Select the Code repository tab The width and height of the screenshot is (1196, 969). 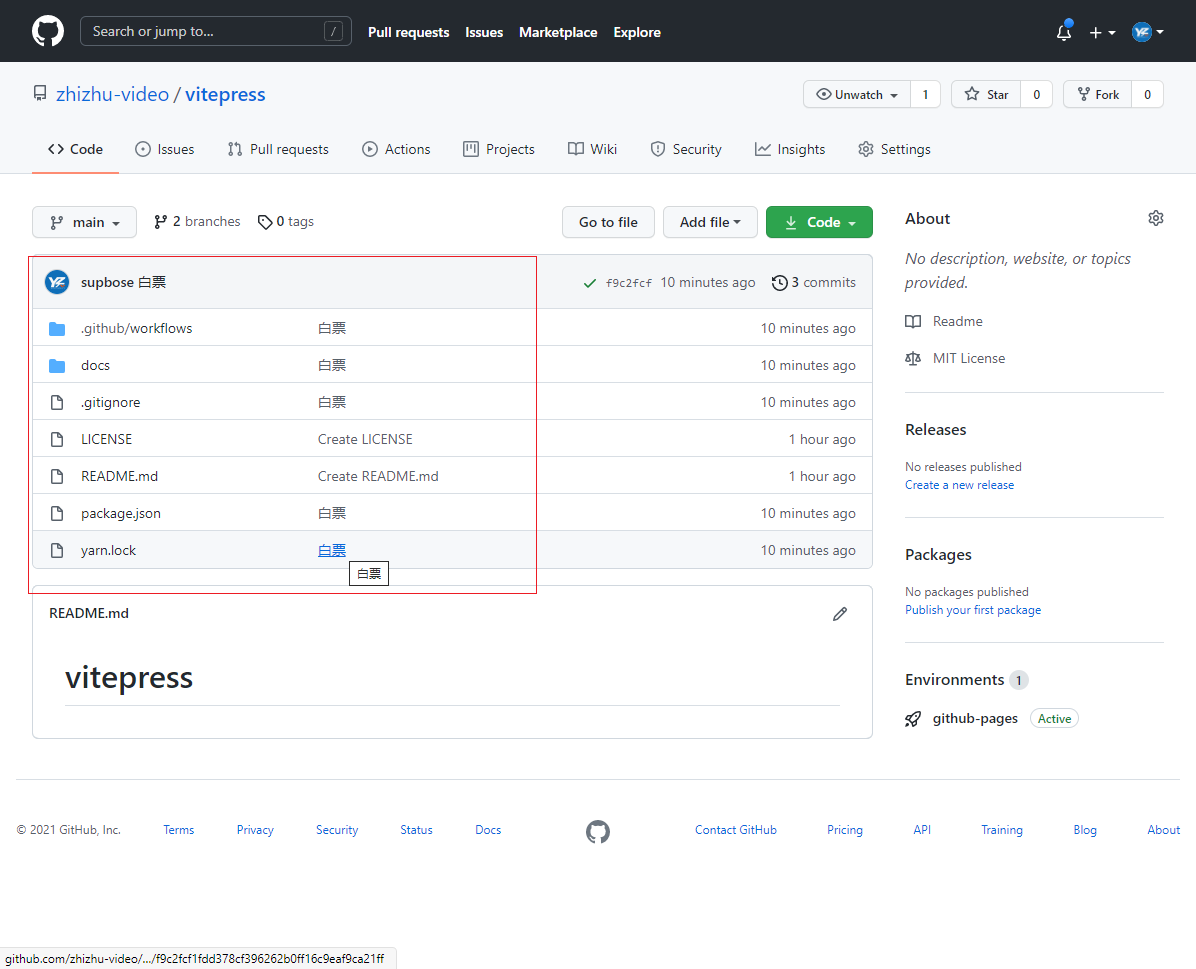pos(76,150)
